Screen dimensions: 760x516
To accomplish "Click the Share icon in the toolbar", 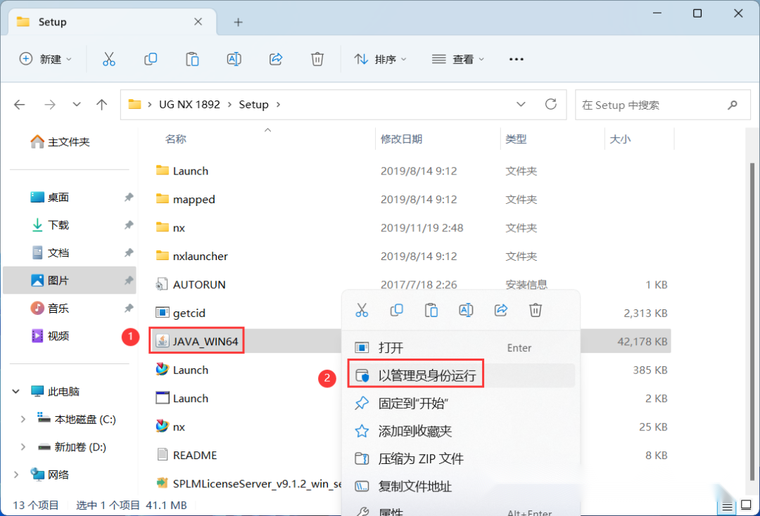I will point(276,59).
